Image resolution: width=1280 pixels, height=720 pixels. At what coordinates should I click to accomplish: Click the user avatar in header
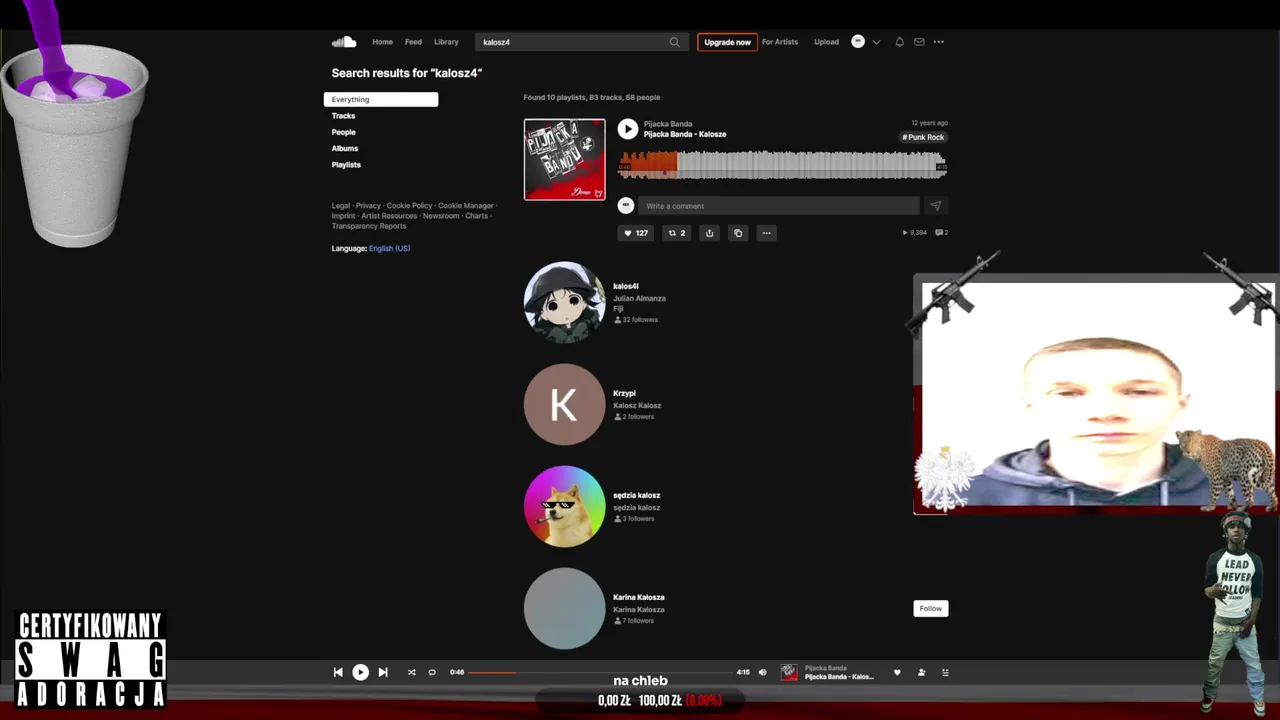858,42
